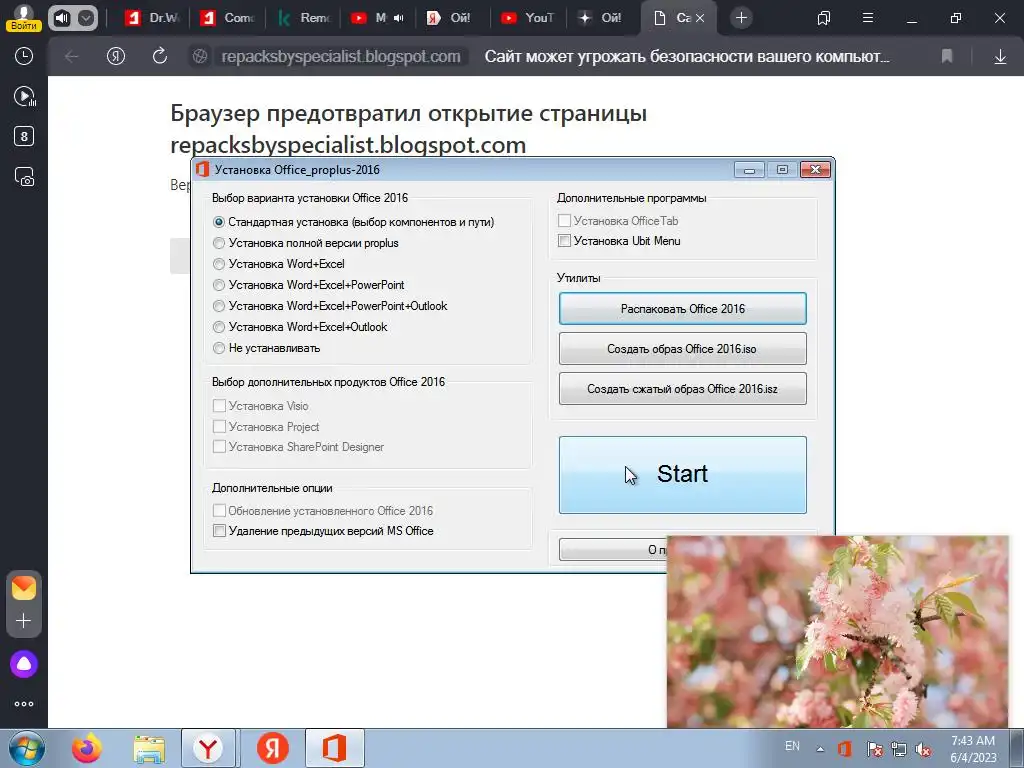Screen dimensions: 1024x768
Task: Open the media player sidebar icon
Action: (24, 97)
